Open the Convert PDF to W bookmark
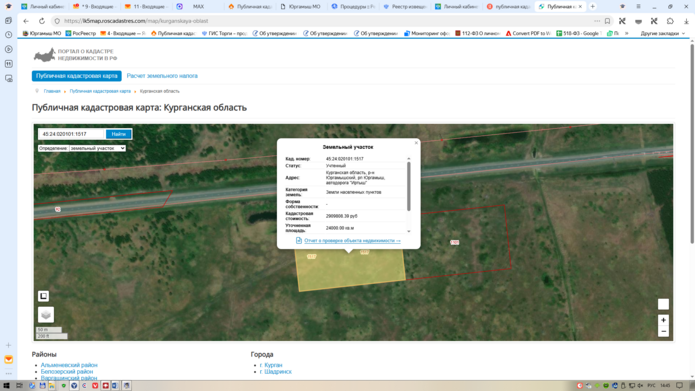Image resolution: width=695 pixels, height=391 pixels. [528, 33]
